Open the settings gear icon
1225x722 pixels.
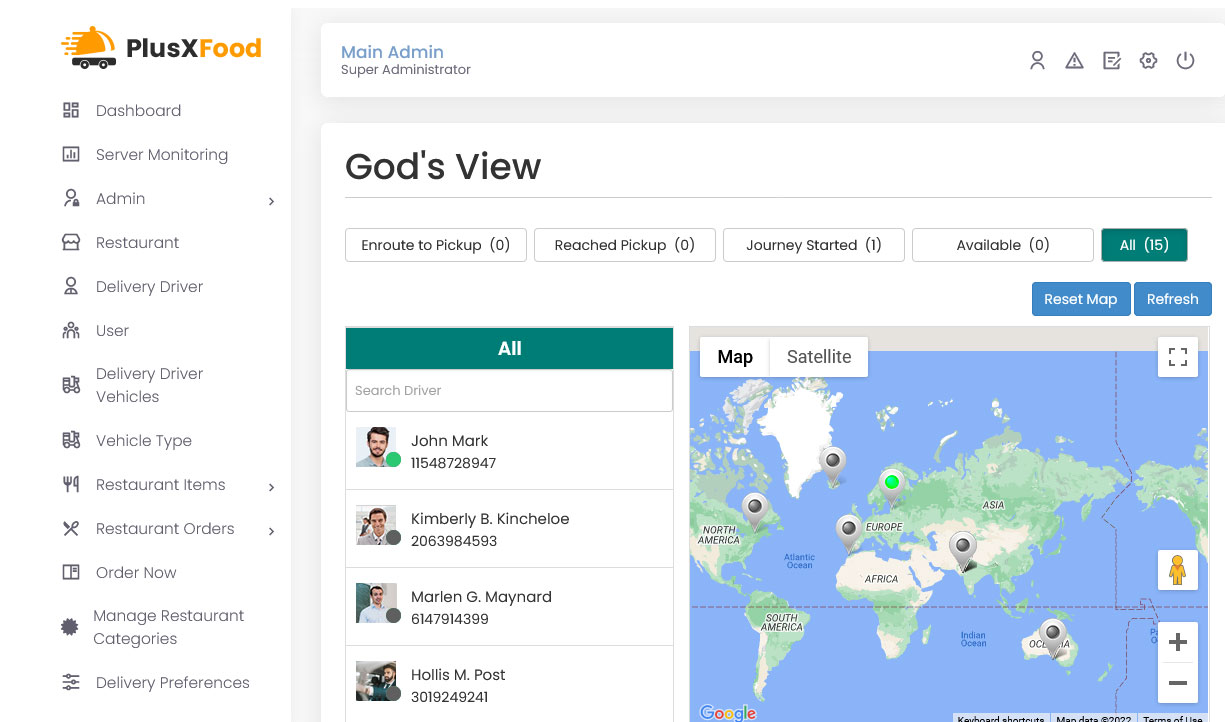1148,61
